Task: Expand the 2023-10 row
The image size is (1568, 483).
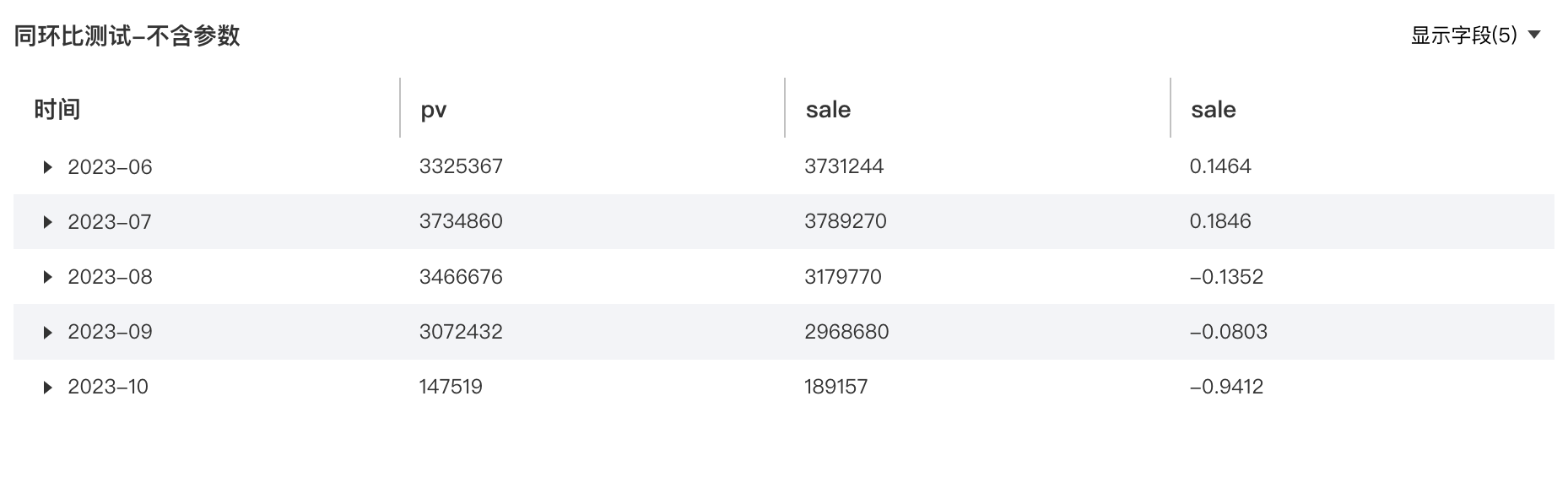Action: (48, 388)
